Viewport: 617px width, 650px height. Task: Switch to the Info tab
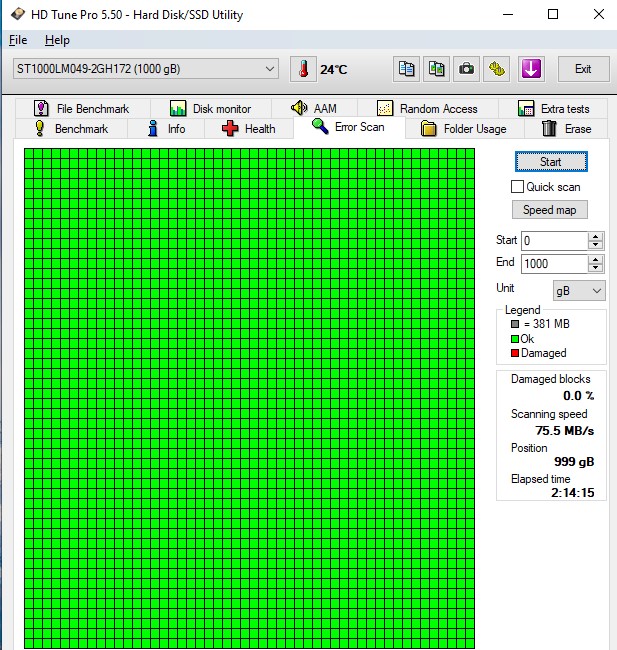[166, 129]
